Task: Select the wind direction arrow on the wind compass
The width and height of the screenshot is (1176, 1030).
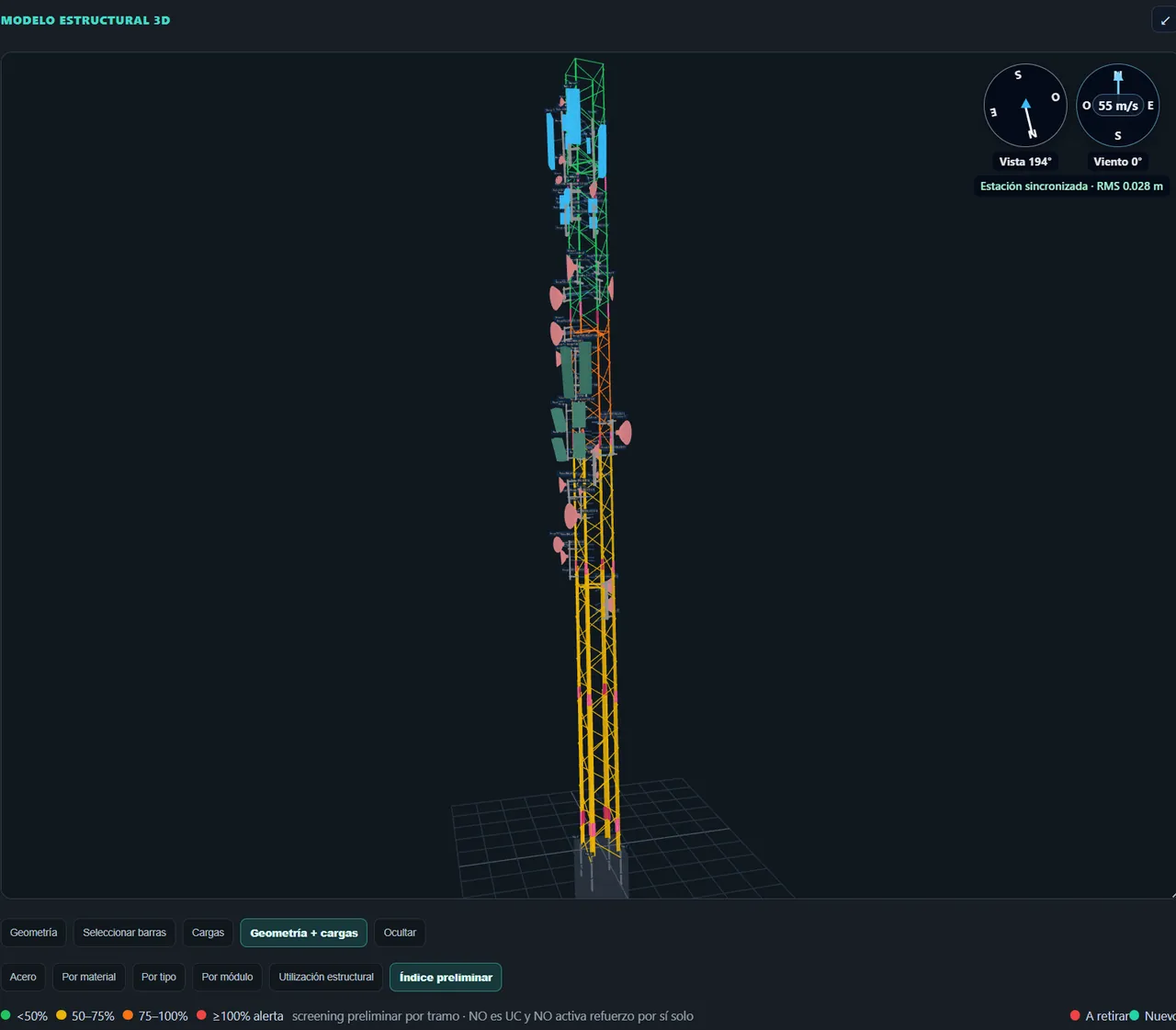Action: point(1118,82)
